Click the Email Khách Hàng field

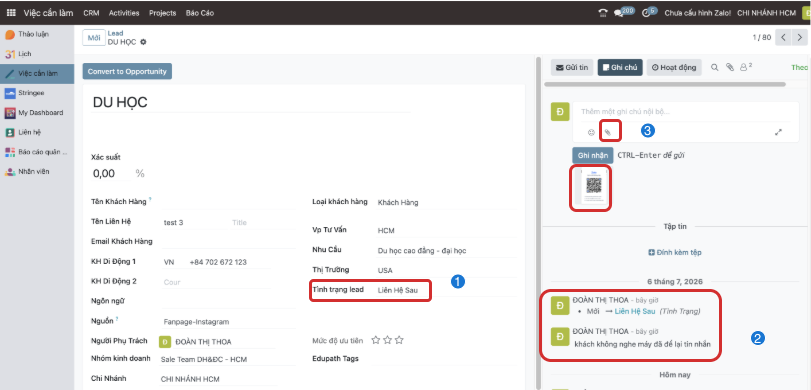tap(228, 242)
